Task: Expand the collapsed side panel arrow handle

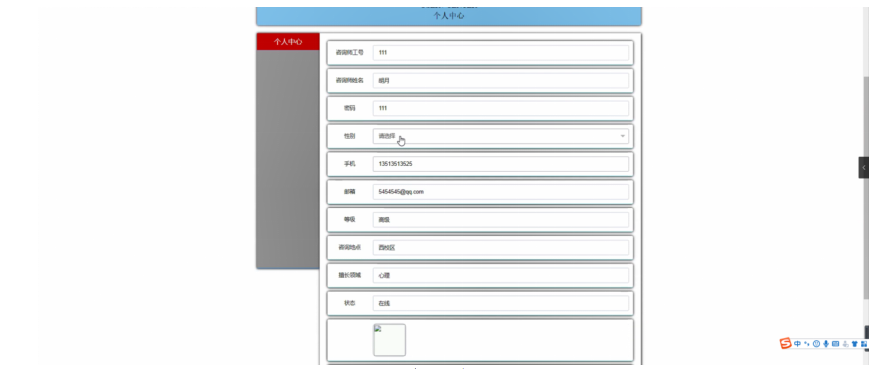Action: 863,168
